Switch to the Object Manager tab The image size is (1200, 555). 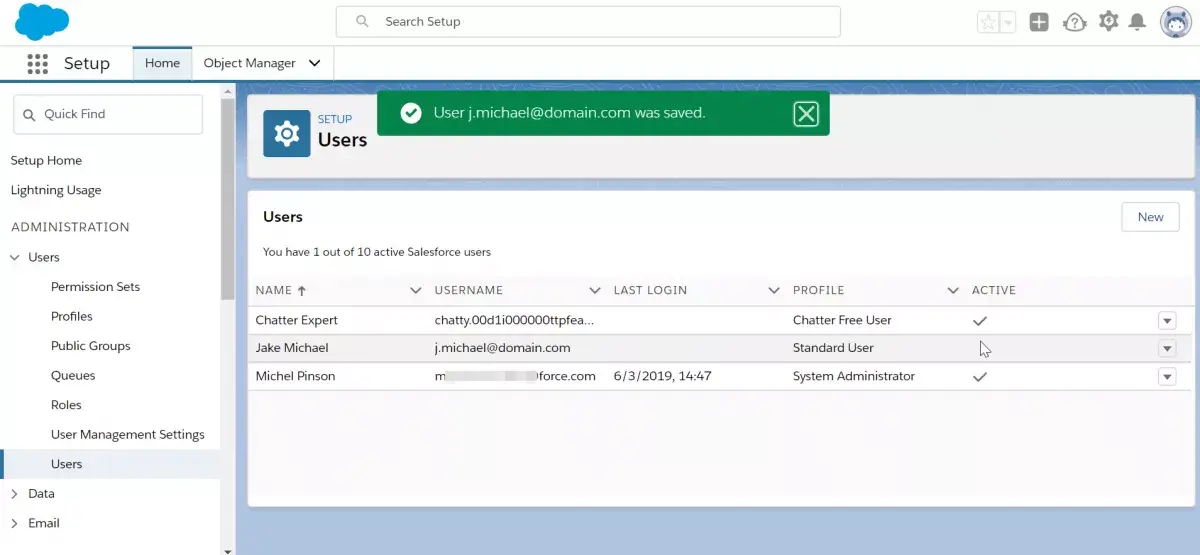pos(249,63)
